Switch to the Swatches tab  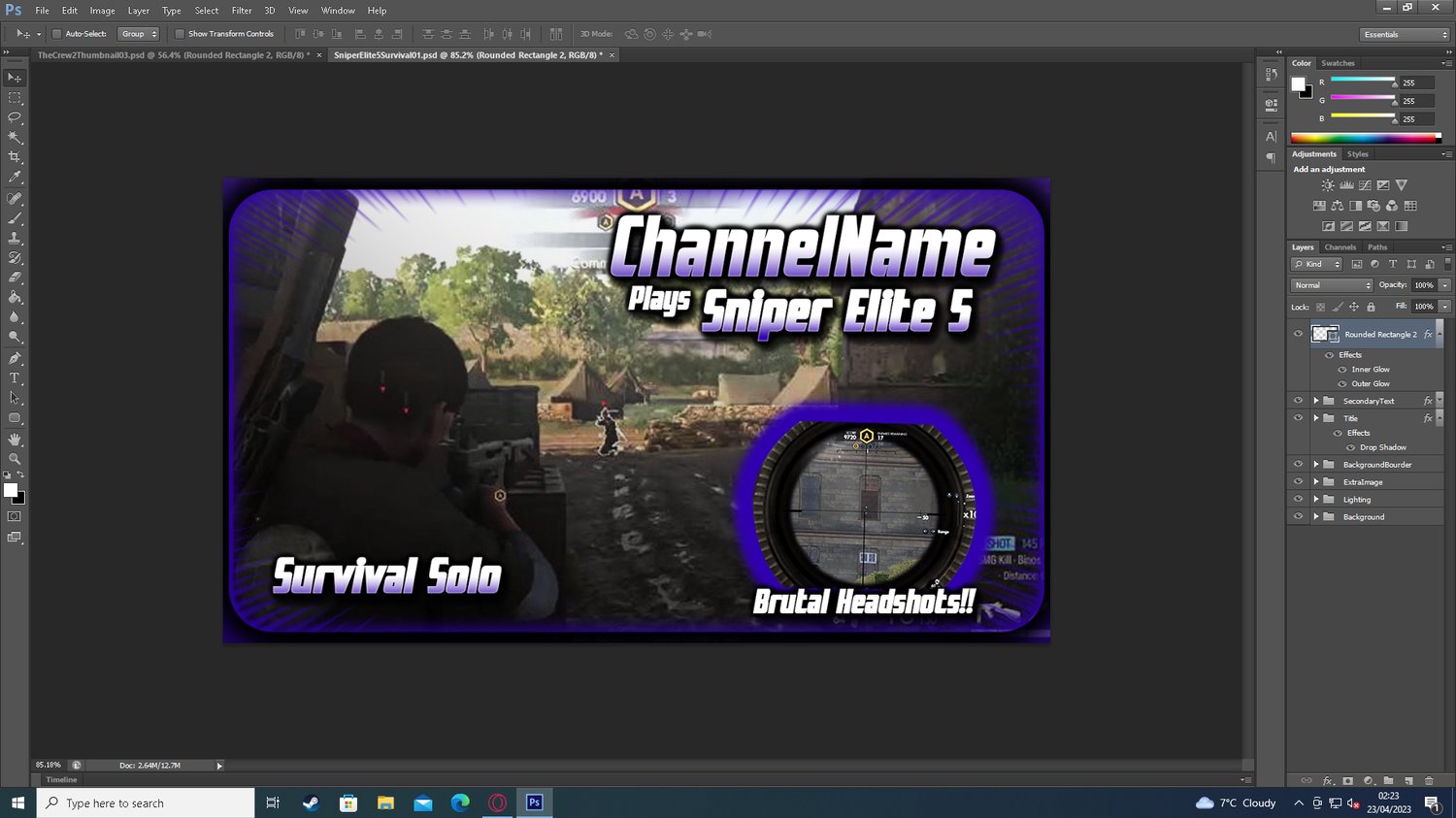(x=1338, y=63)
